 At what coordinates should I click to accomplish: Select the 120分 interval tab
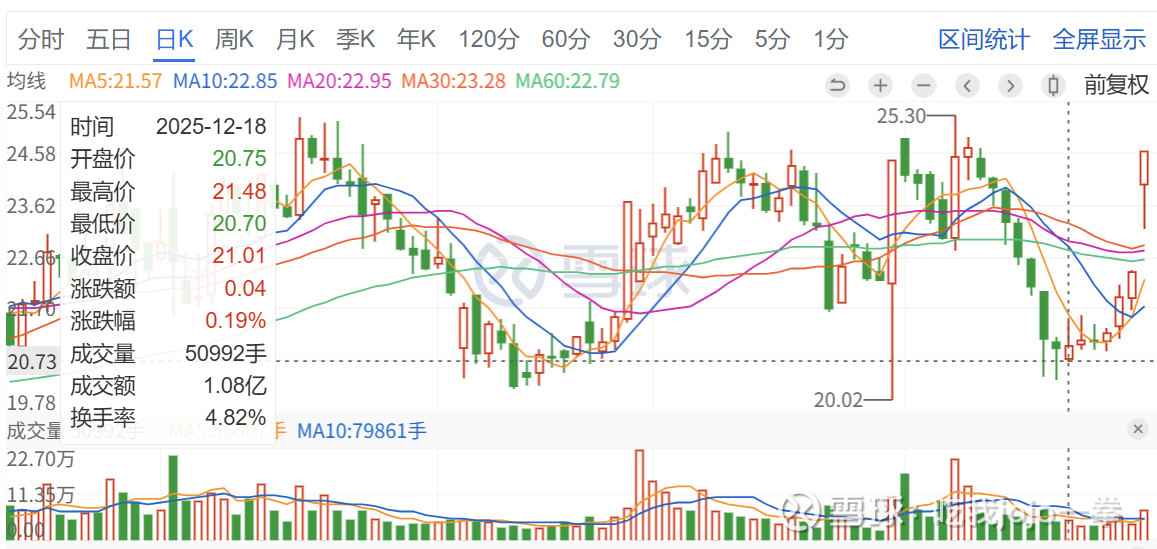tap(488, 39)
